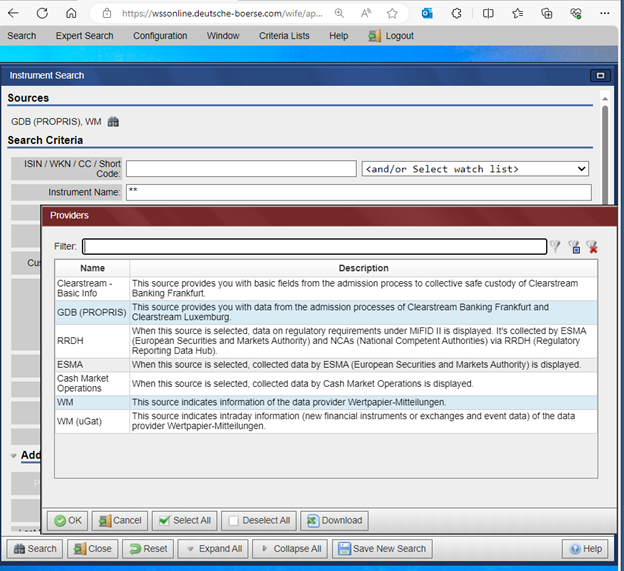Download the providers list

coord(334,520)
